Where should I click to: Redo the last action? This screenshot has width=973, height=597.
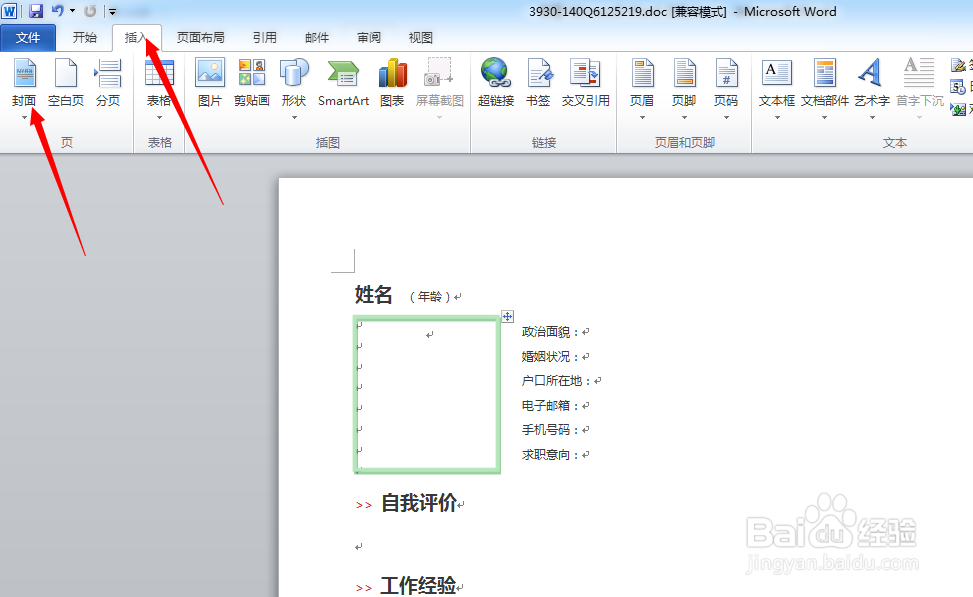point(90,11)
